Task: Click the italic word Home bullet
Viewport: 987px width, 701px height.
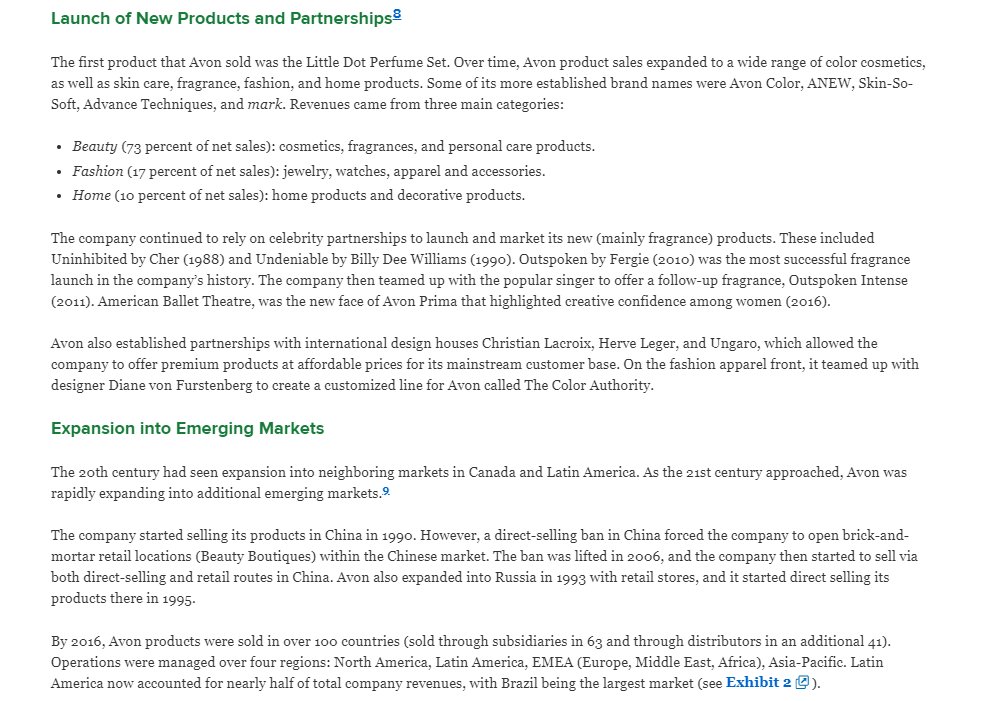Action: pos(91,196)
